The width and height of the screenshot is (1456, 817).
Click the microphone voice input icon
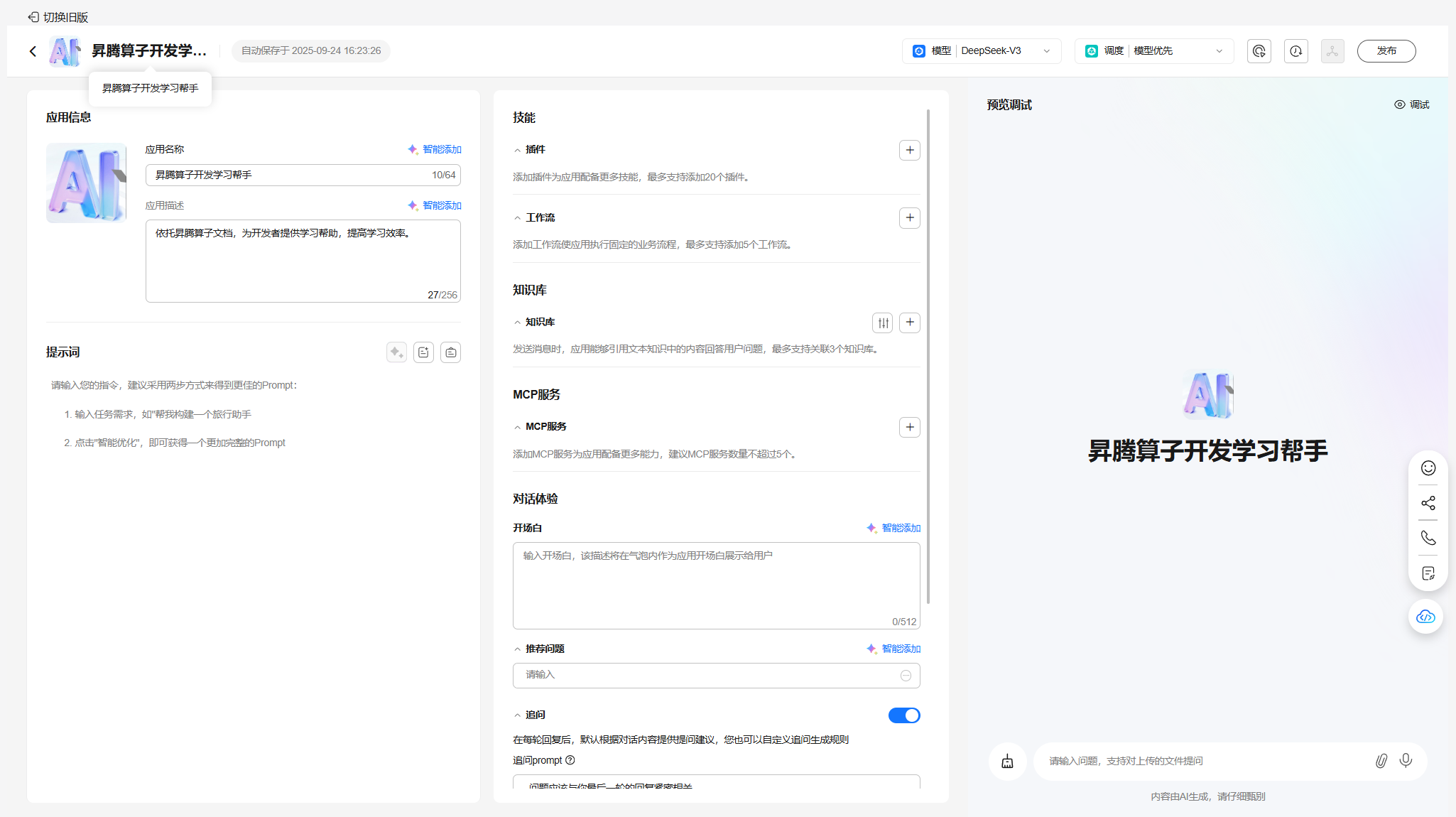pos(1406,761)
